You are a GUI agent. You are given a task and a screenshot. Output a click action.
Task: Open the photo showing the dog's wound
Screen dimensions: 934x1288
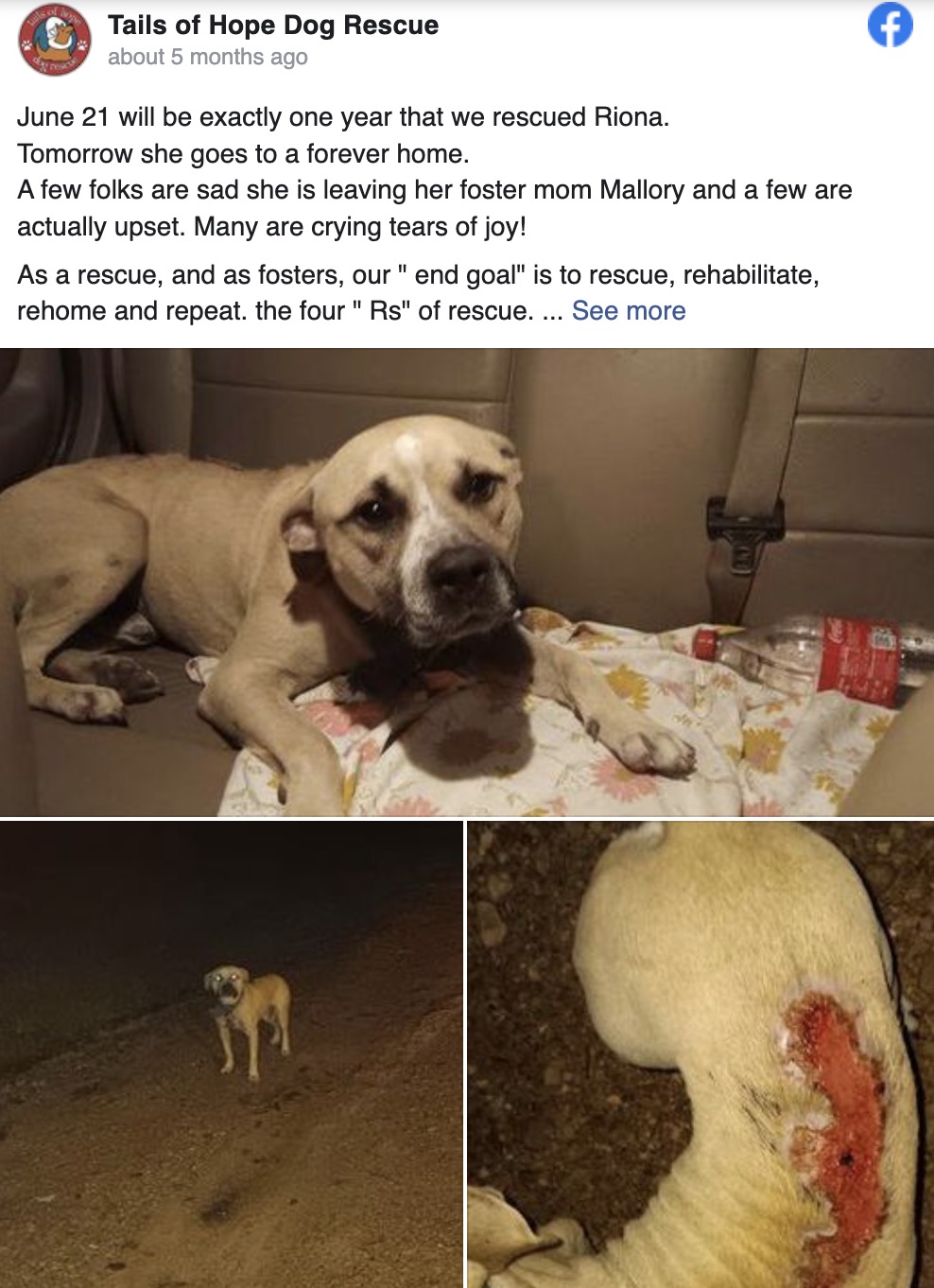(700, 1054)
